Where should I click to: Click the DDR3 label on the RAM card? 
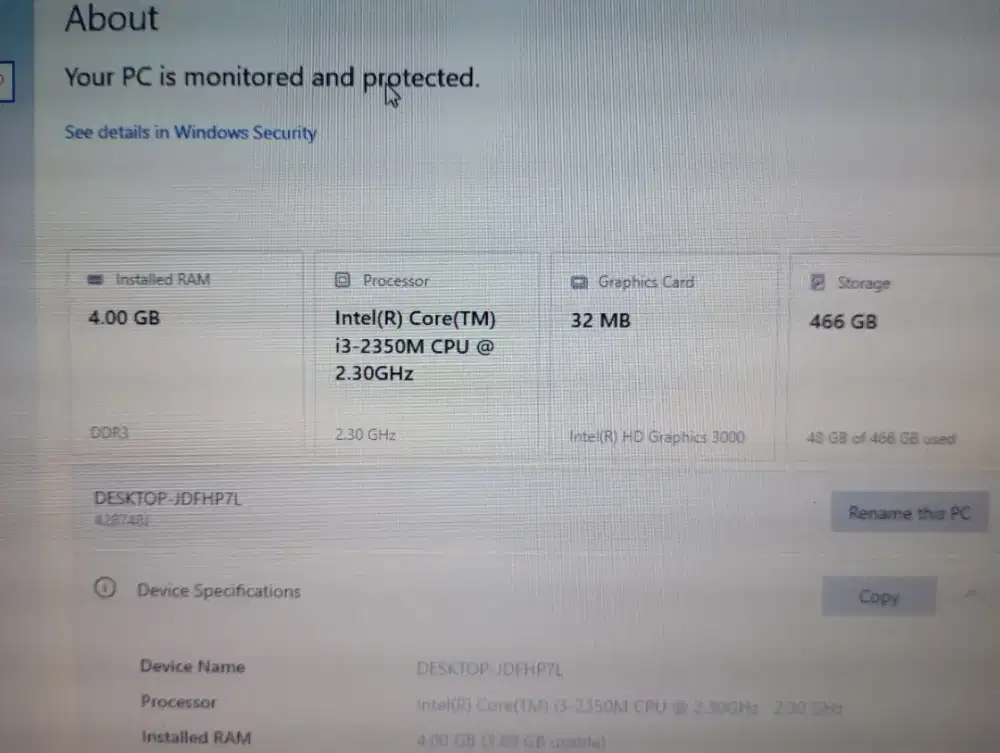108,432
